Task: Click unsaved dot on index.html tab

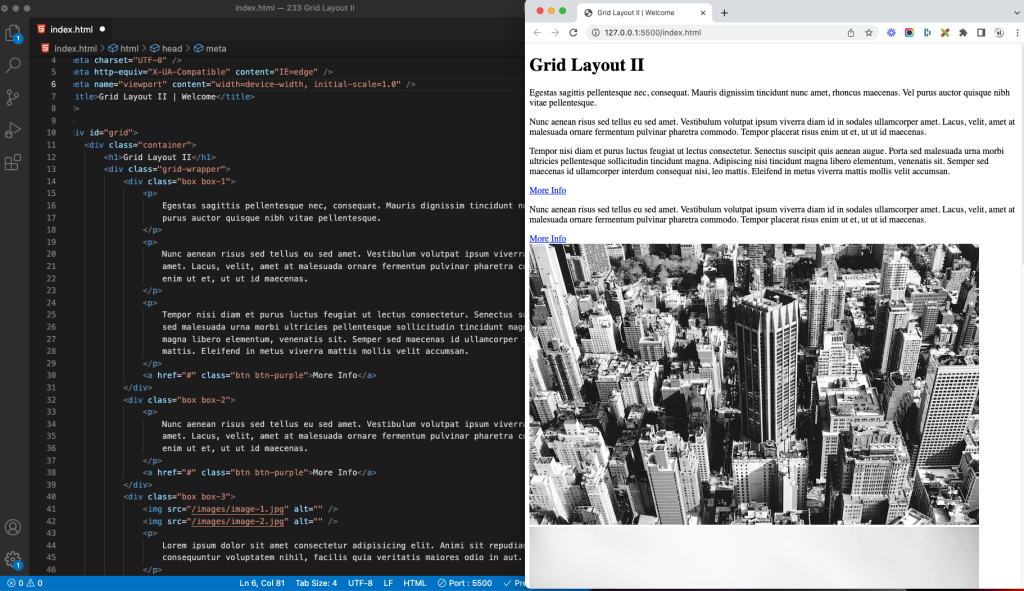Action: [103, 29]
